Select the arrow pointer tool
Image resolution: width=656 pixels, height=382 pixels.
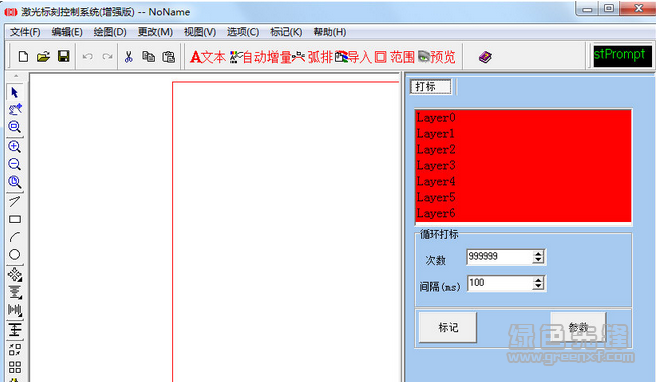15,92
